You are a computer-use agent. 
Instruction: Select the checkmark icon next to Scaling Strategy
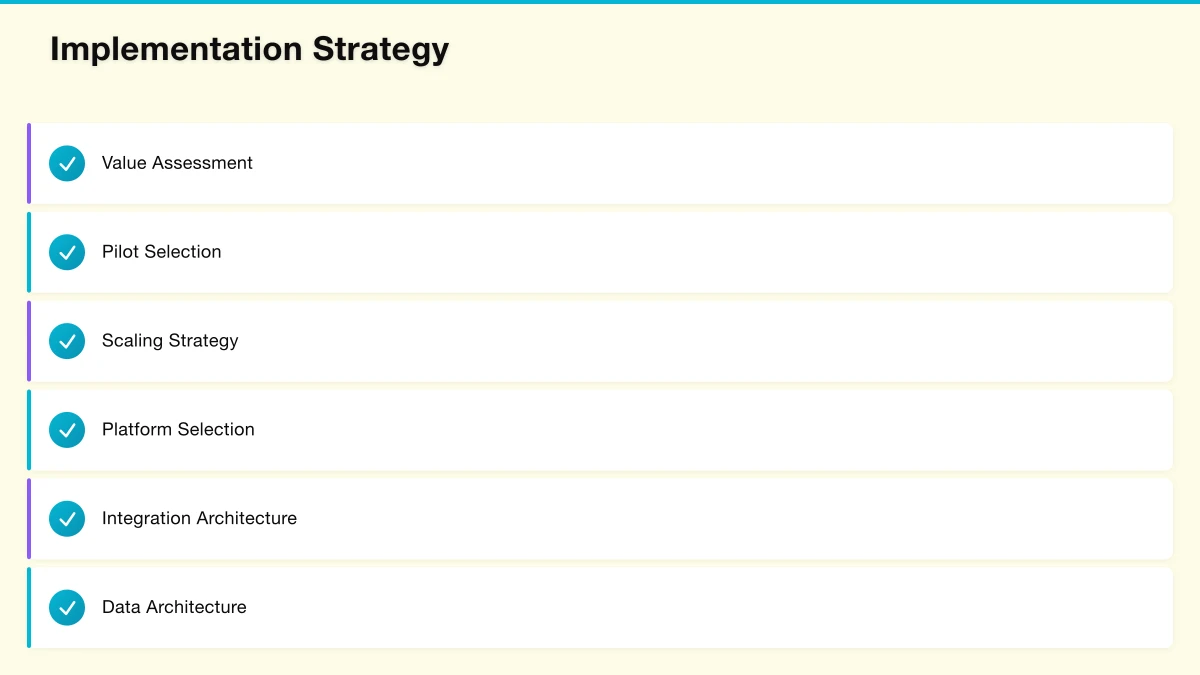coord(67,341)
